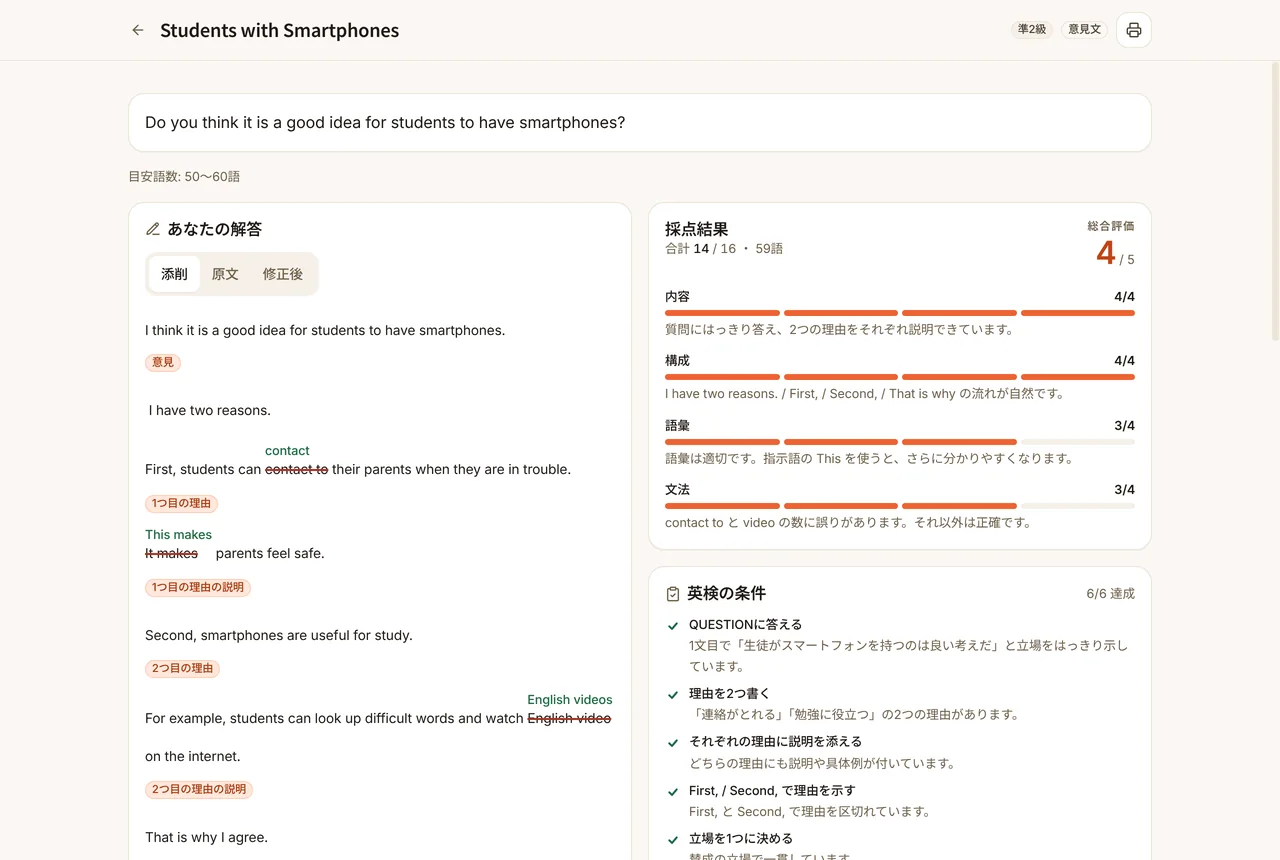Click the overall score '4 / 5'

click(1115, 254)
